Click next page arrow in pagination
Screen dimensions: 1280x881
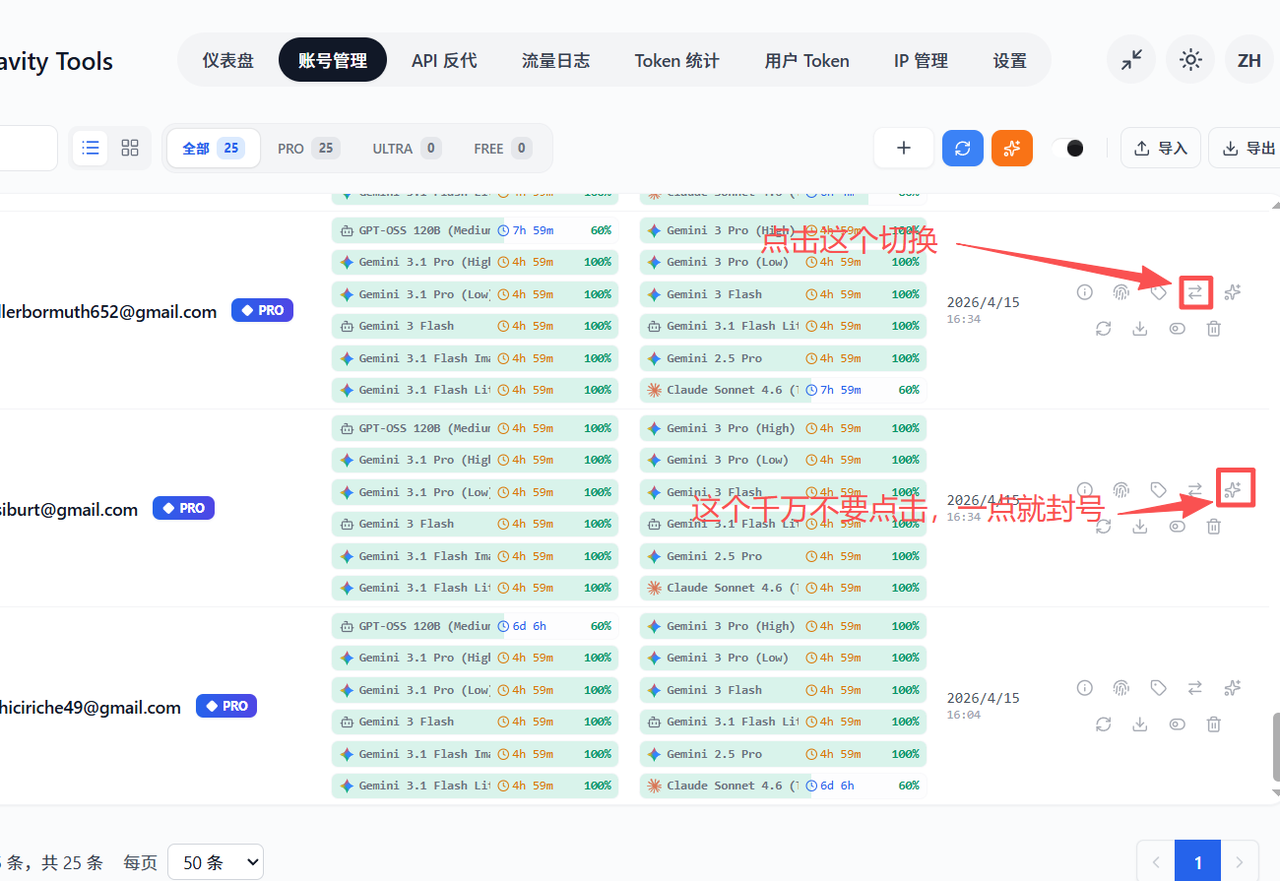click(x=1240, y=861)
